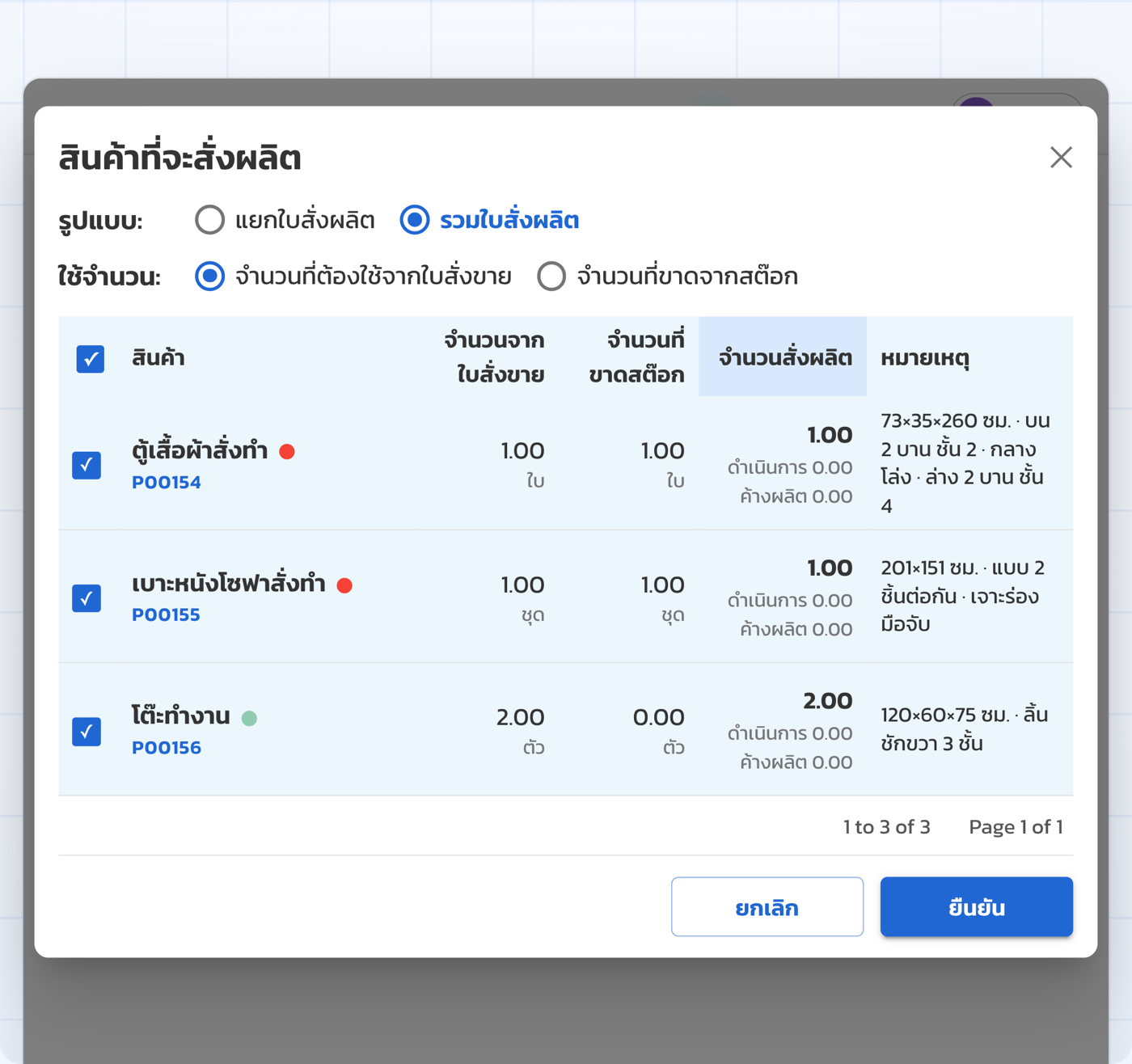The width and height of the screenshot is (1132, 1064).
Task: Click the จำนวนจากใบสั่งขาย column header
Action: tap(494, 357)
